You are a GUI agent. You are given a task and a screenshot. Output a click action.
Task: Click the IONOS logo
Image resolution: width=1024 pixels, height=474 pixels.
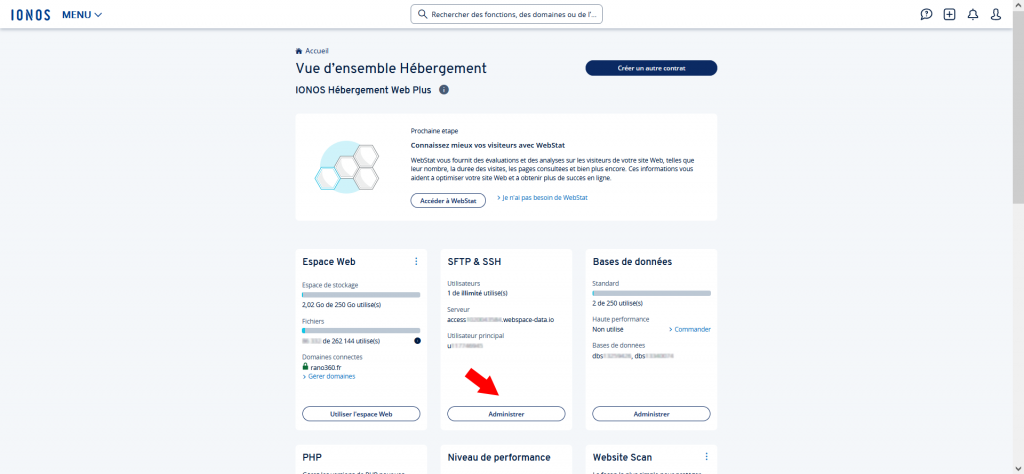(31, 14)
